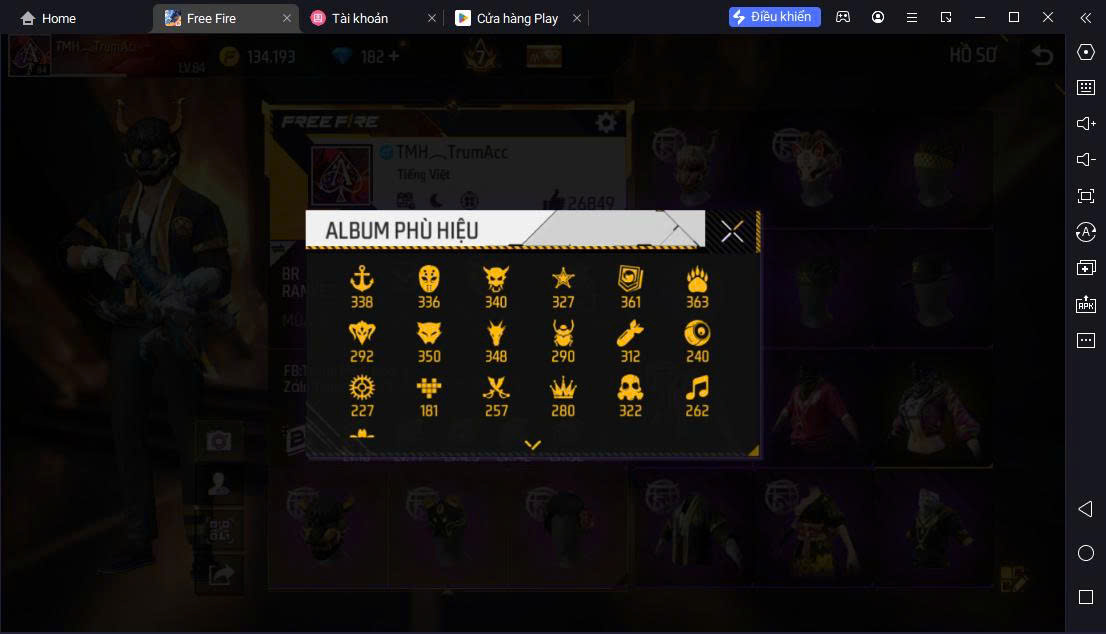1106x634 pixels.
Task: Open the emulator hamburger menu
Action: (x=911, y=18)
